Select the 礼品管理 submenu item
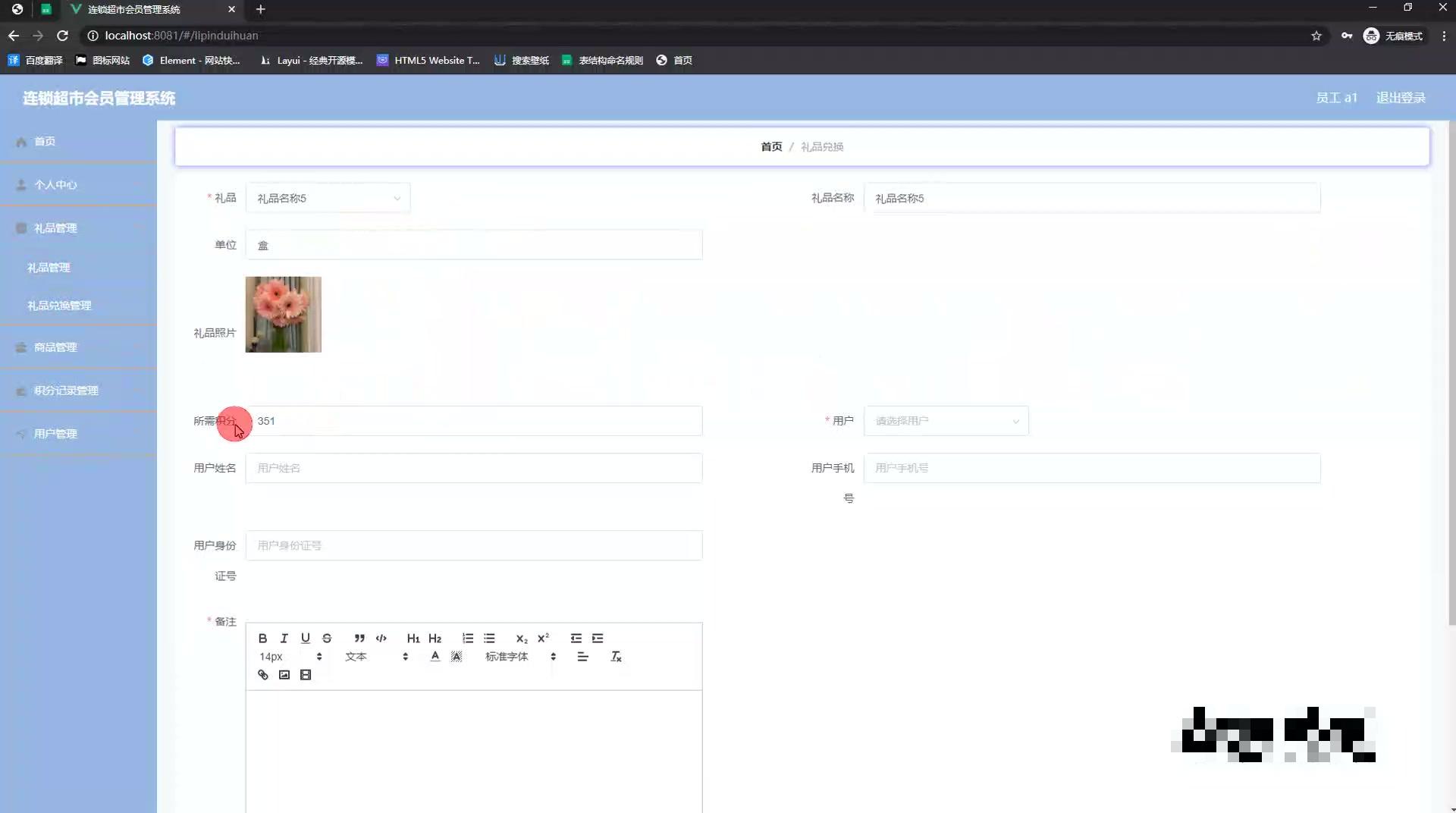Image resolution: width=1456 pixels, height=813 pixels. pyautogui.click(x=78, y=267)
